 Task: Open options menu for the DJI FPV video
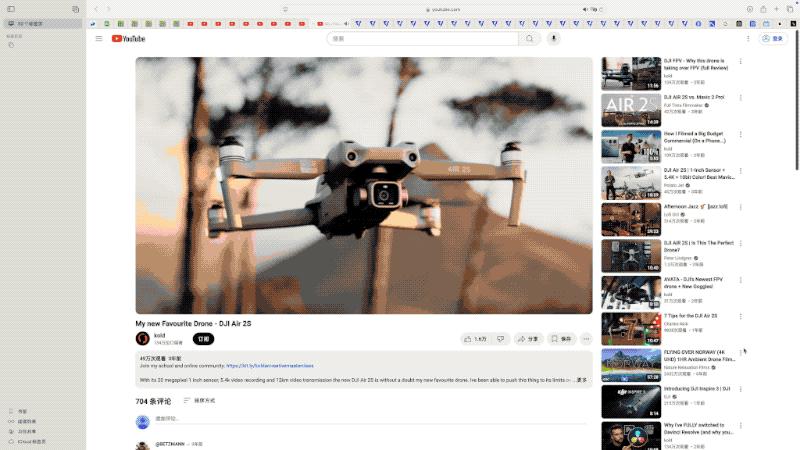pyautogui.click(x=741, y=61)
